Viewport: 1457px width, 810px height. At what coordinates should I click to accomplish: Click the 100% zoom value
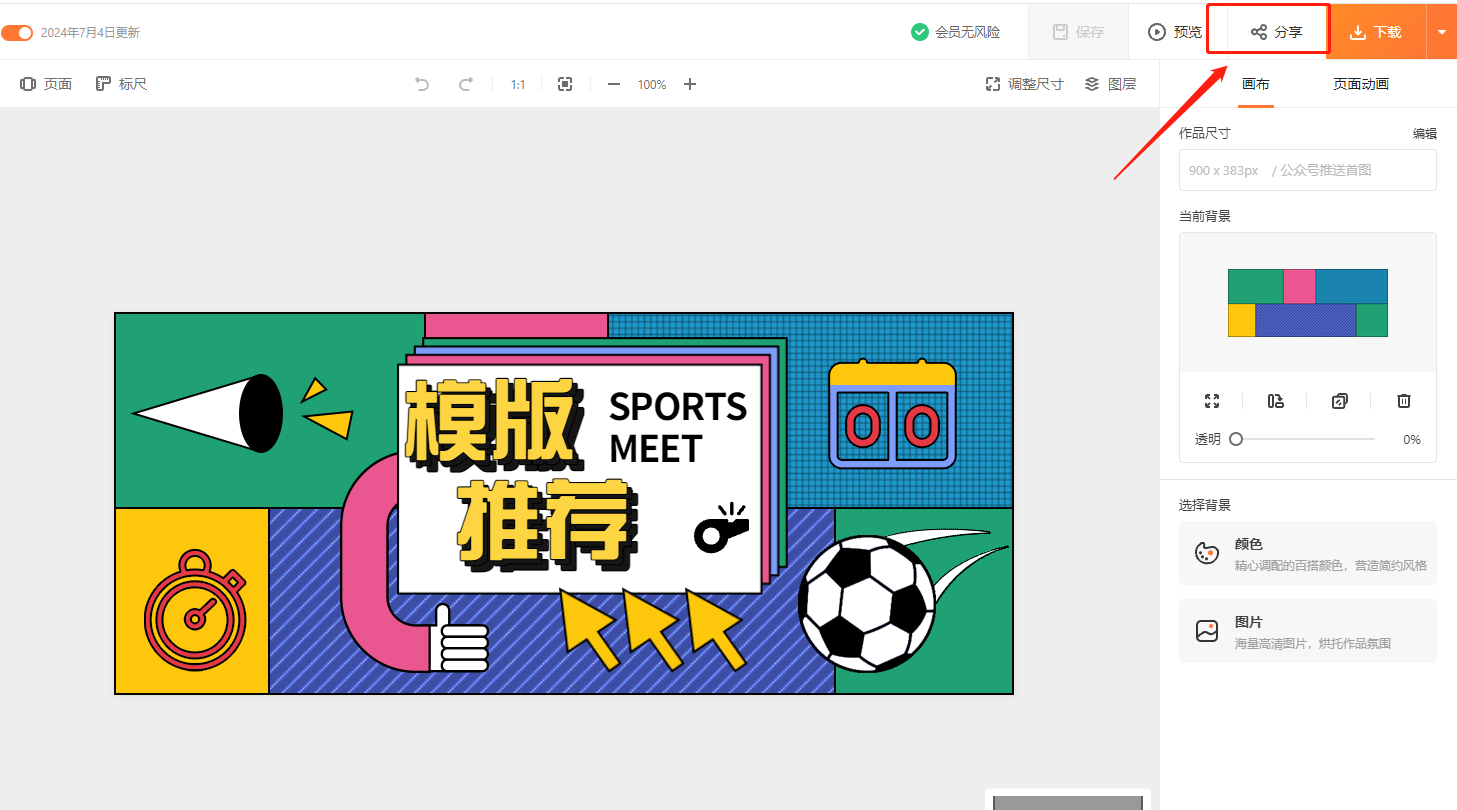tap(652, 85)
